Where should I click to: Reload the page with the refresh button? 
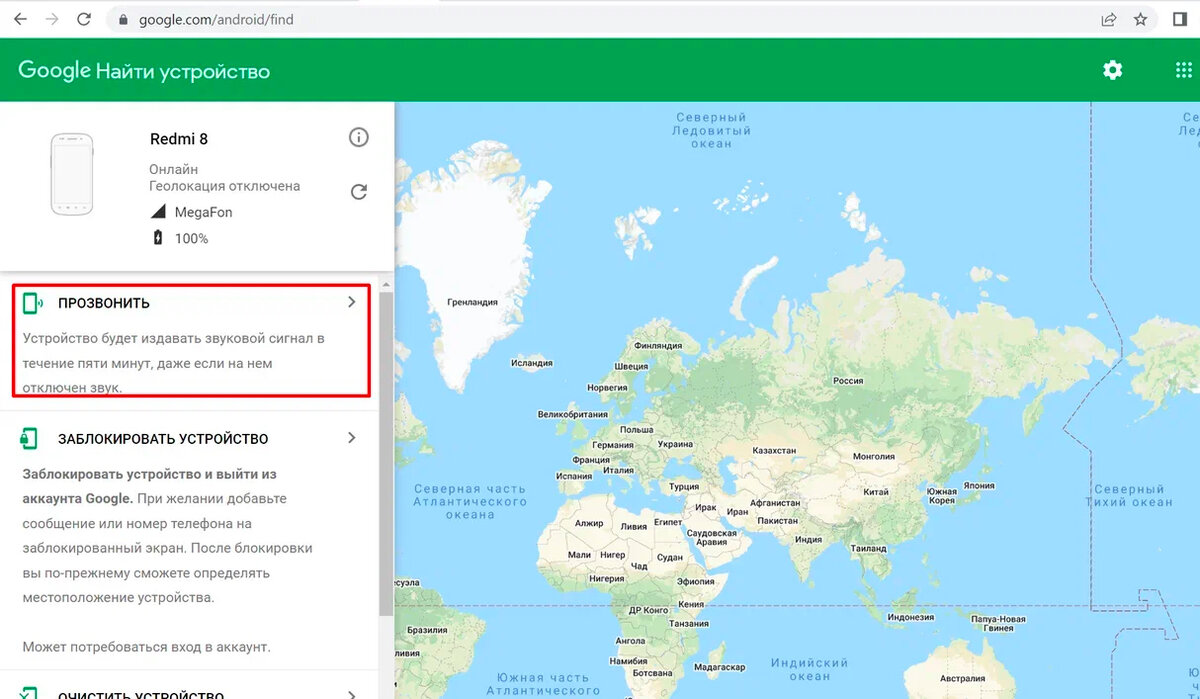tap(84, 18)
